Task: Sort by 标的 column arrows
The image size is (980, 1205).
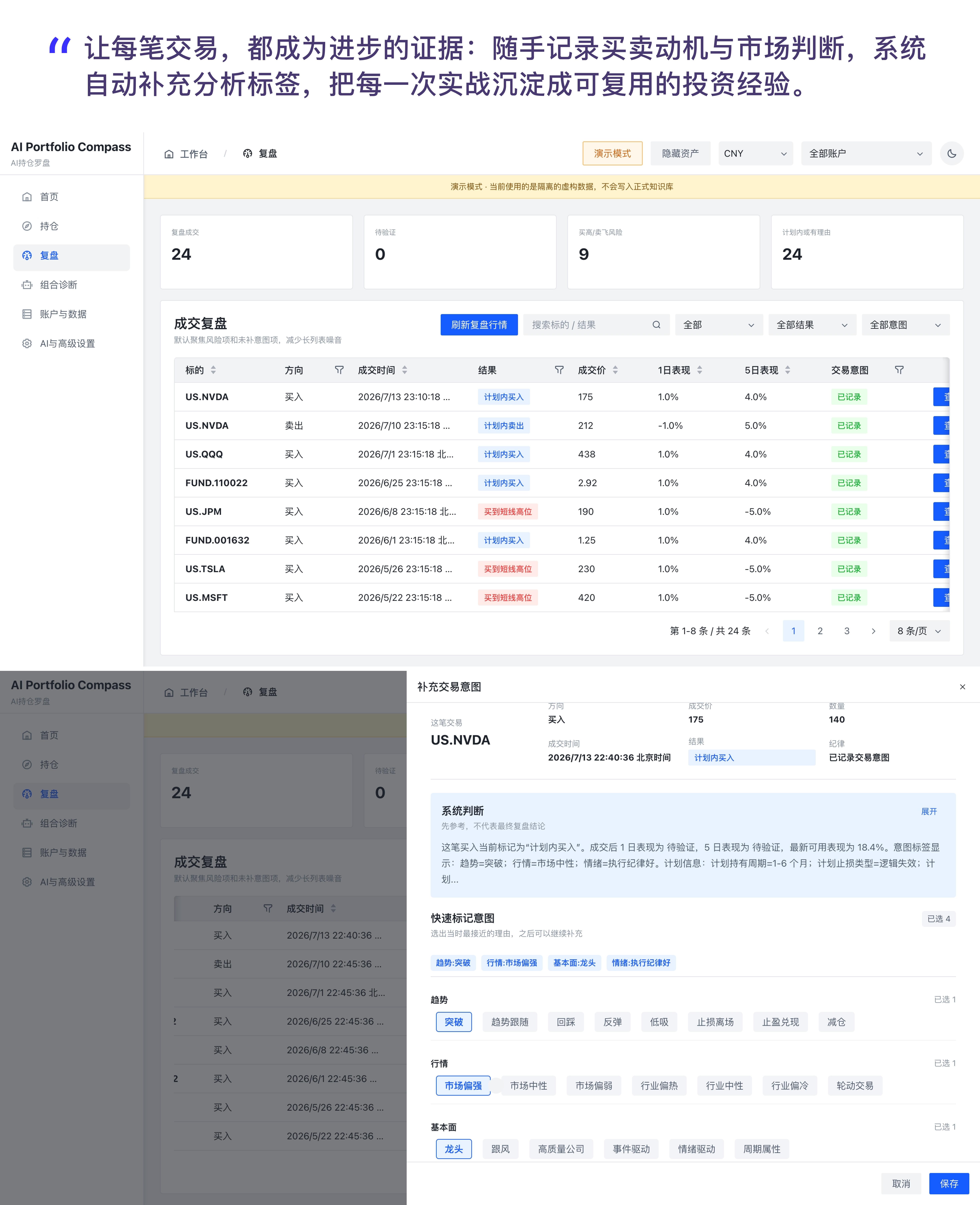Action: 213,370
